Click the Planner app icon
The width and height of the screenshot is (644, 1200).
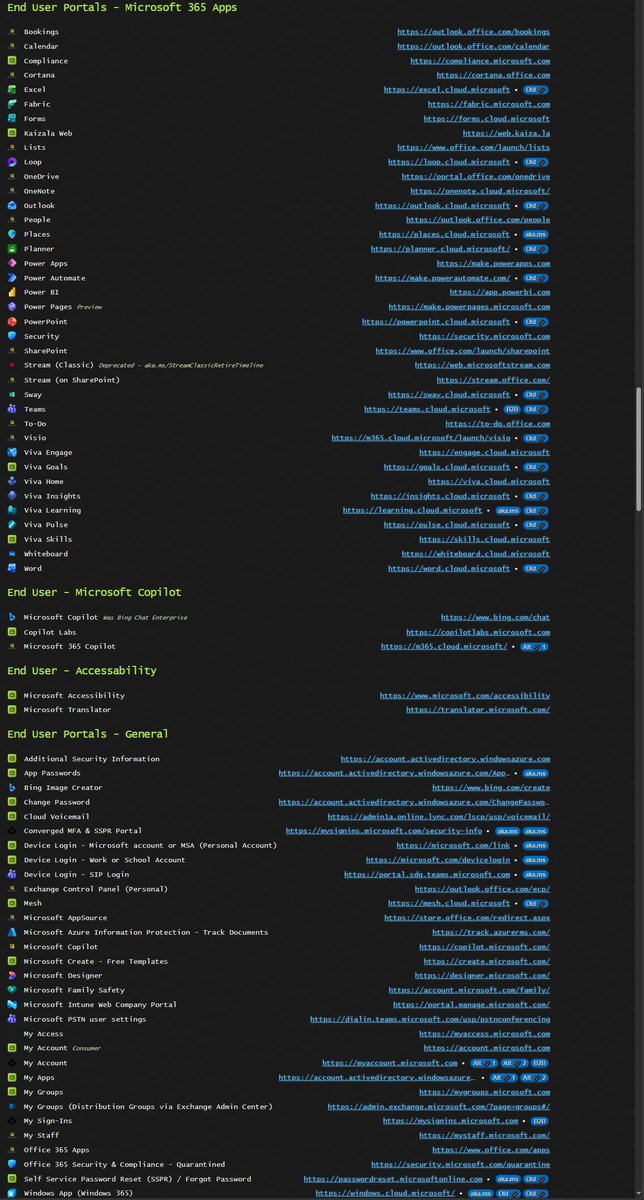[12, 249]
